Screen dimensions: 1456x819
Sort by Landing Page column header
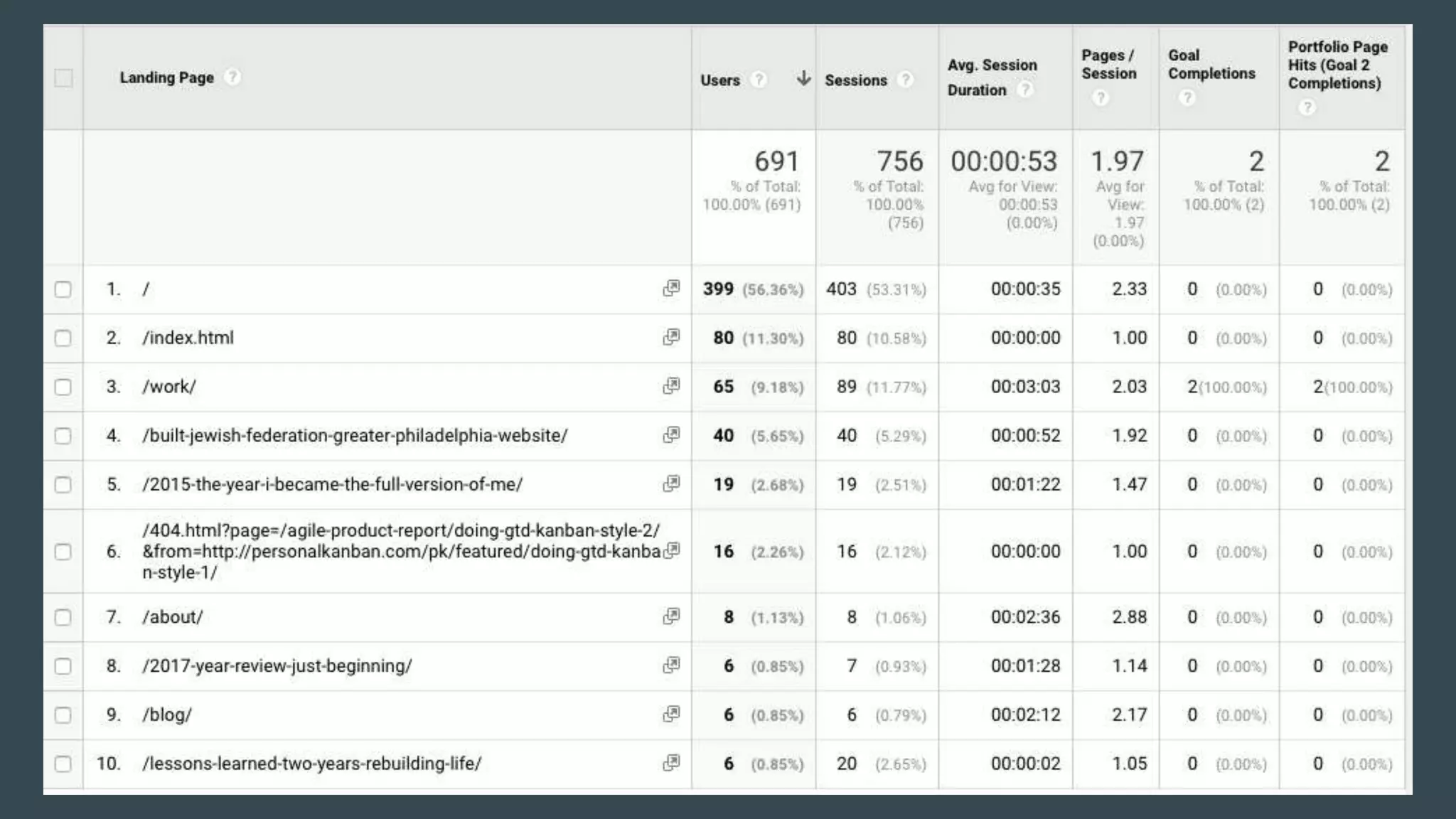166,77
